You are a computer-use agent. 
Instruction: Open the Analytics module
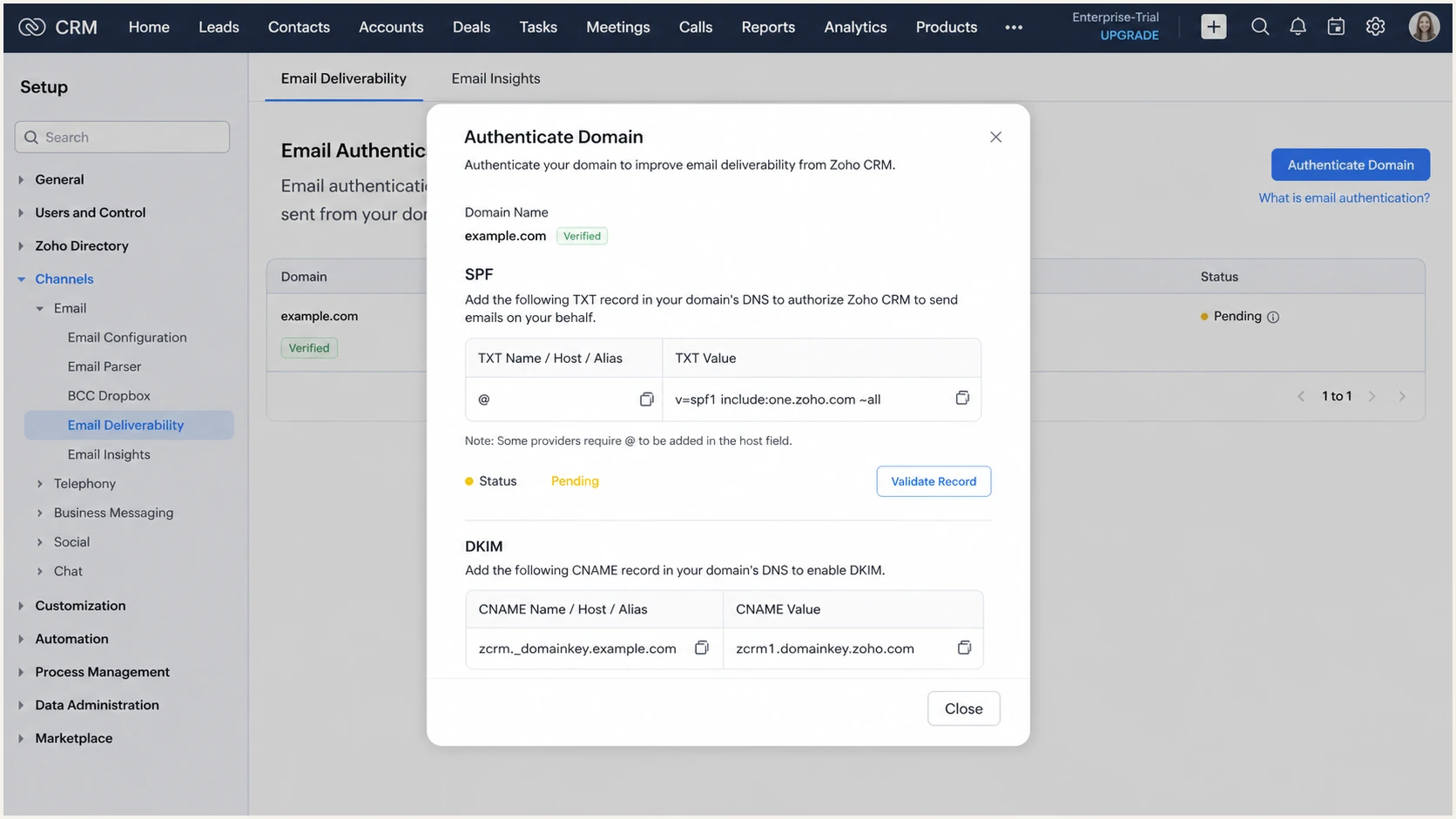[855, 27]
